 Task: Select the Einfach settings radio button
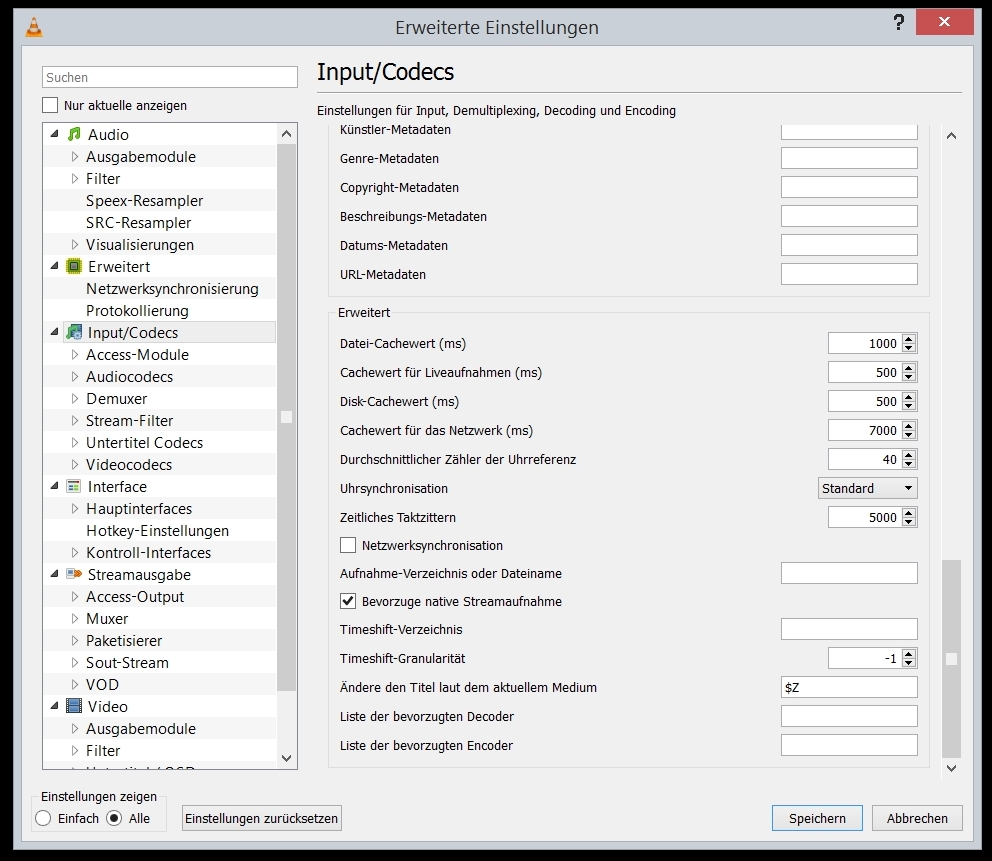coord(43,818)
